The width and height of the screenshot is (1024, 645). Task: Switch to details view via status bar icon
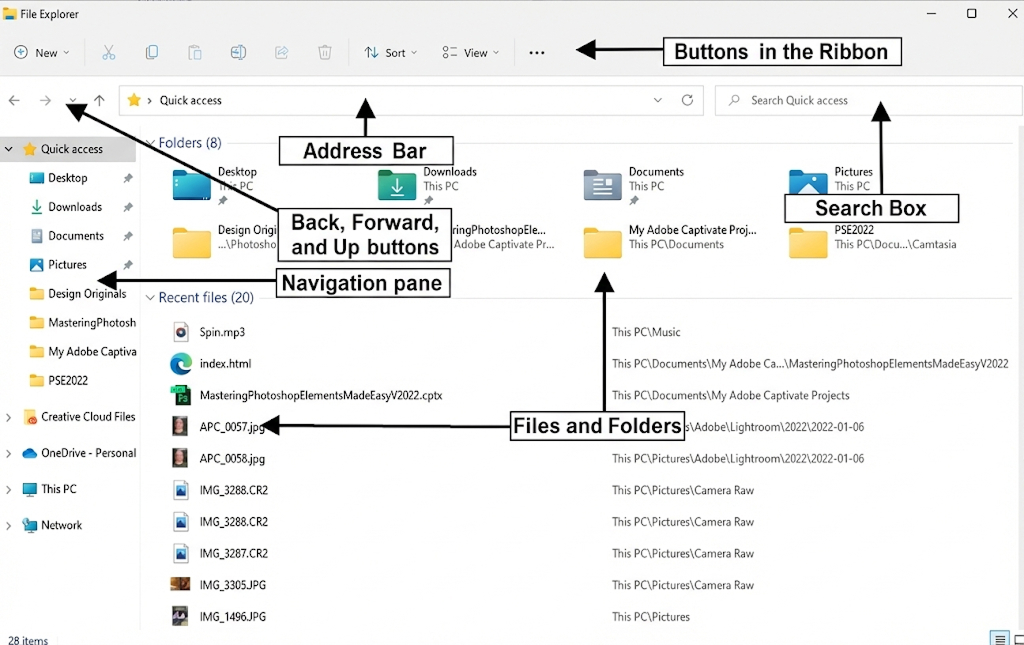(x=999, y=638)
